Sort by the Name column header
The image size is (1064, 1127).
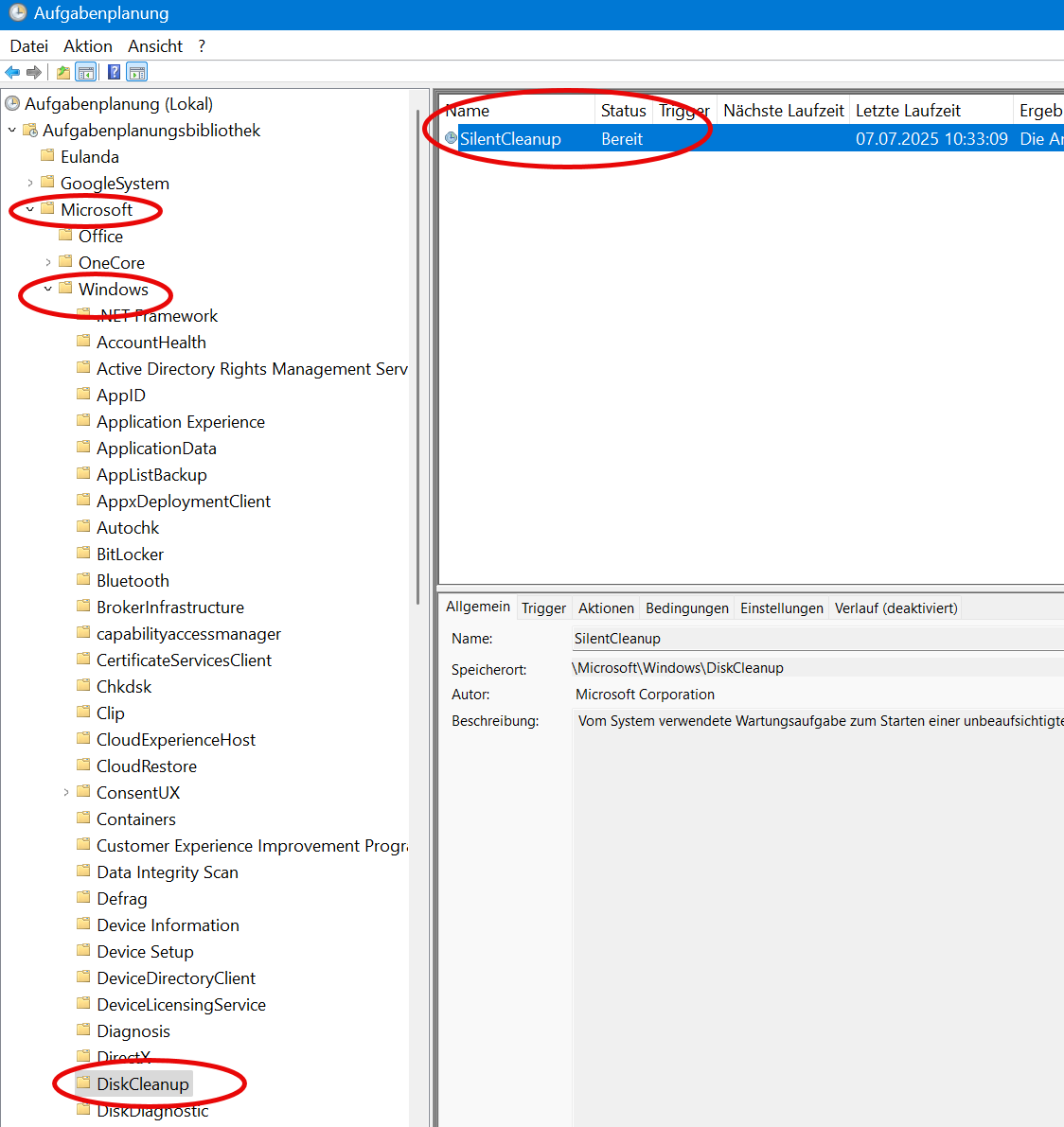click(x=517, y=110)
